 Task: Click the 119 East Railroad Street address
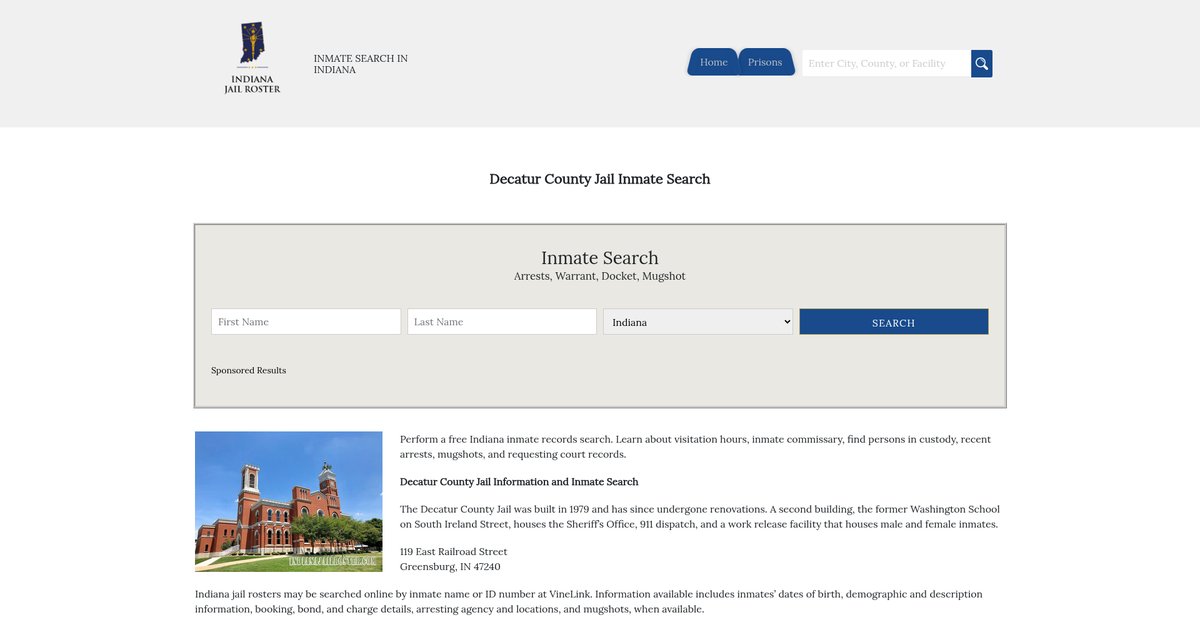453,551
